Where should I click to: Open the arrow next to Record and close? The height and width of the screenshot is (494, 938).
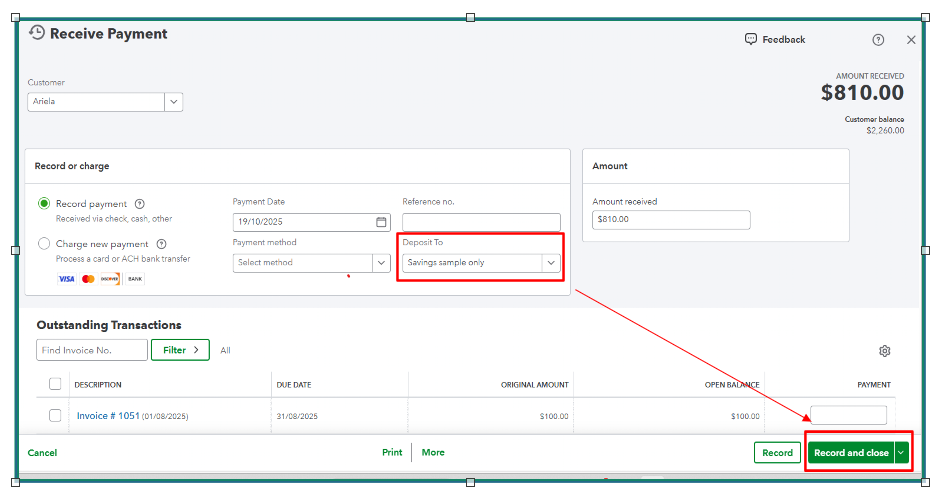point(901,453)
